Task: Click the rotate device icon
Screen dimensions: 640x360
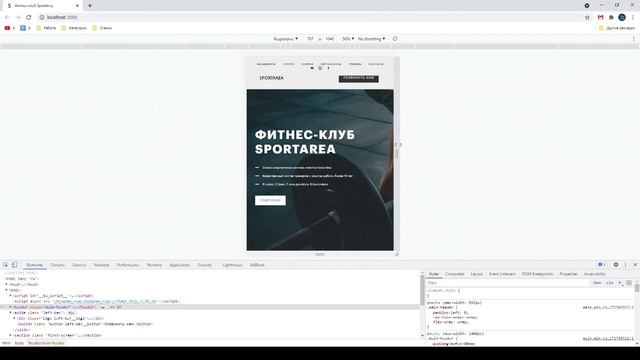Action: click(395, 39)
